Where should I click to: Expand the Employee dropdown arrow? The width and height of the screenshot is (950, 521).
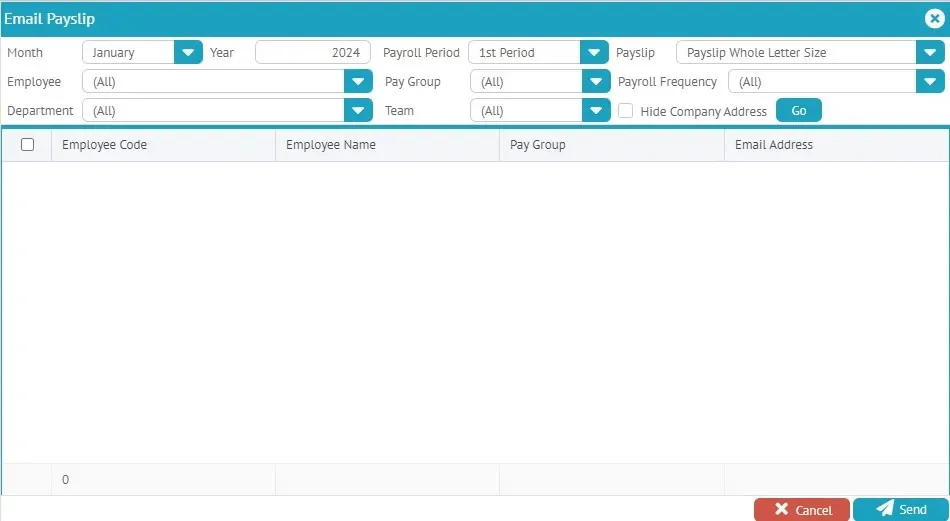(x=358, y=81)
